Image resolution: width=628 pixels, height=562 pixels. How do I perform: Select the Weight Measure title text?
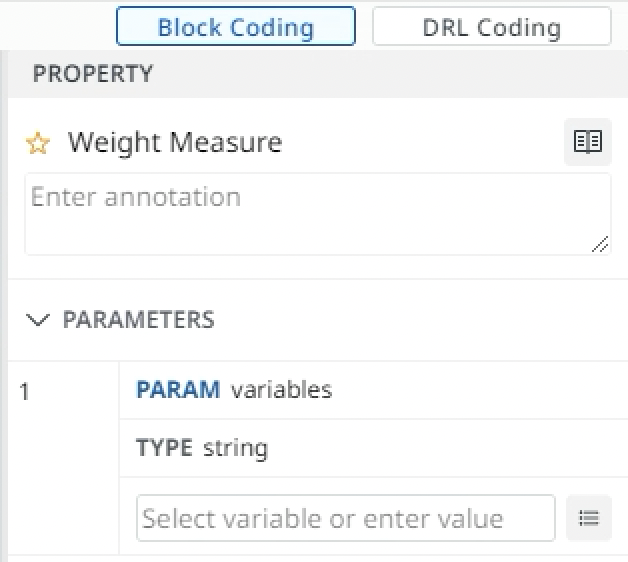pyautogui.click(x=175, y=143)
